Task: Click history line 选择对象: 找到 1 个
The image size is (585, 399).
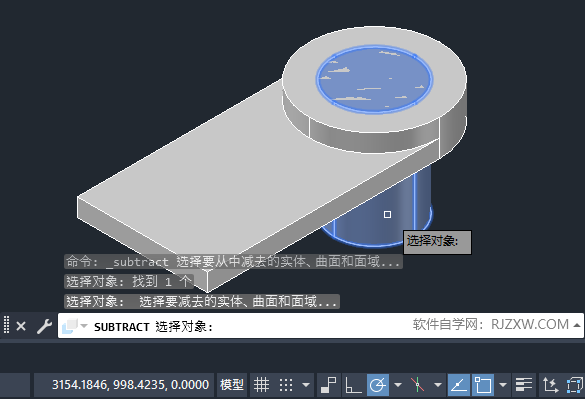Action: [129, 281]
